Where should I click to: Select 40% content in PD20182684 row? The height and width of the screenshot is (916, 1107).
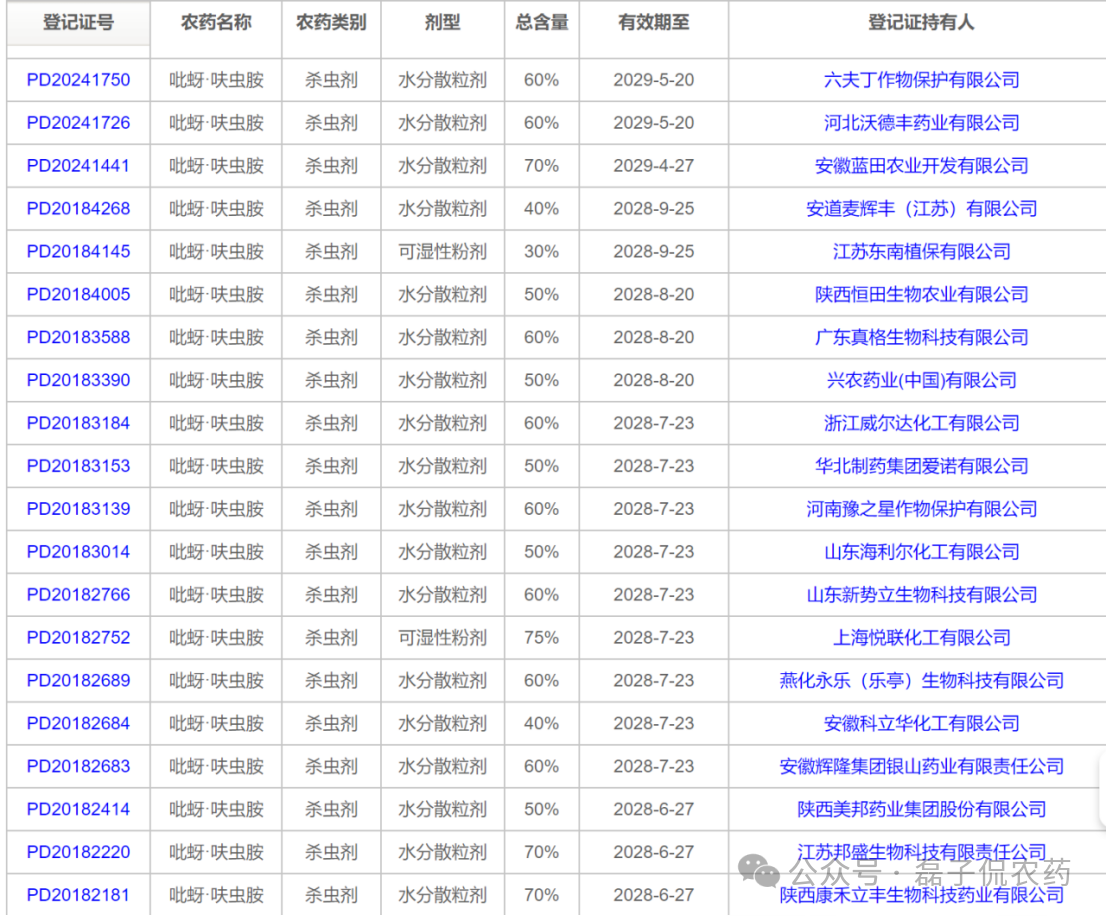pyautogui.click(x=541, y=723)
